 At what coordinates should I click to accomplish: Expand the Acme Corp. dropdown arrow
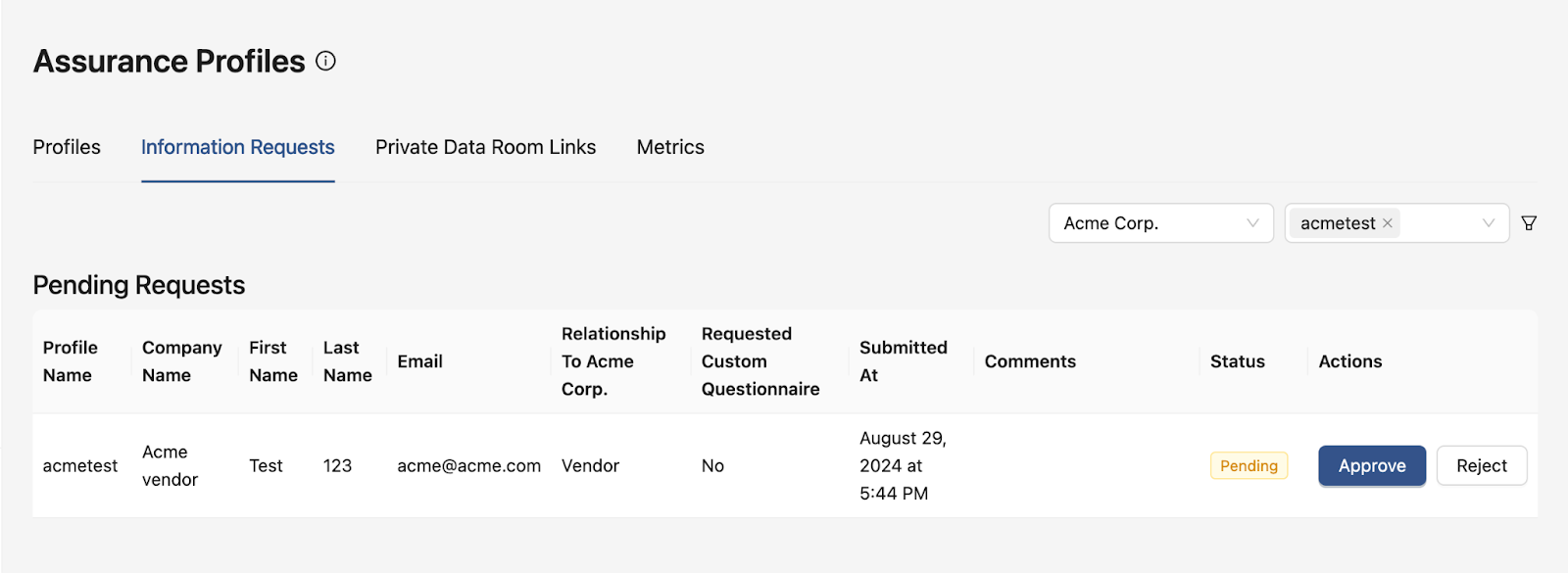point(1252,223)
